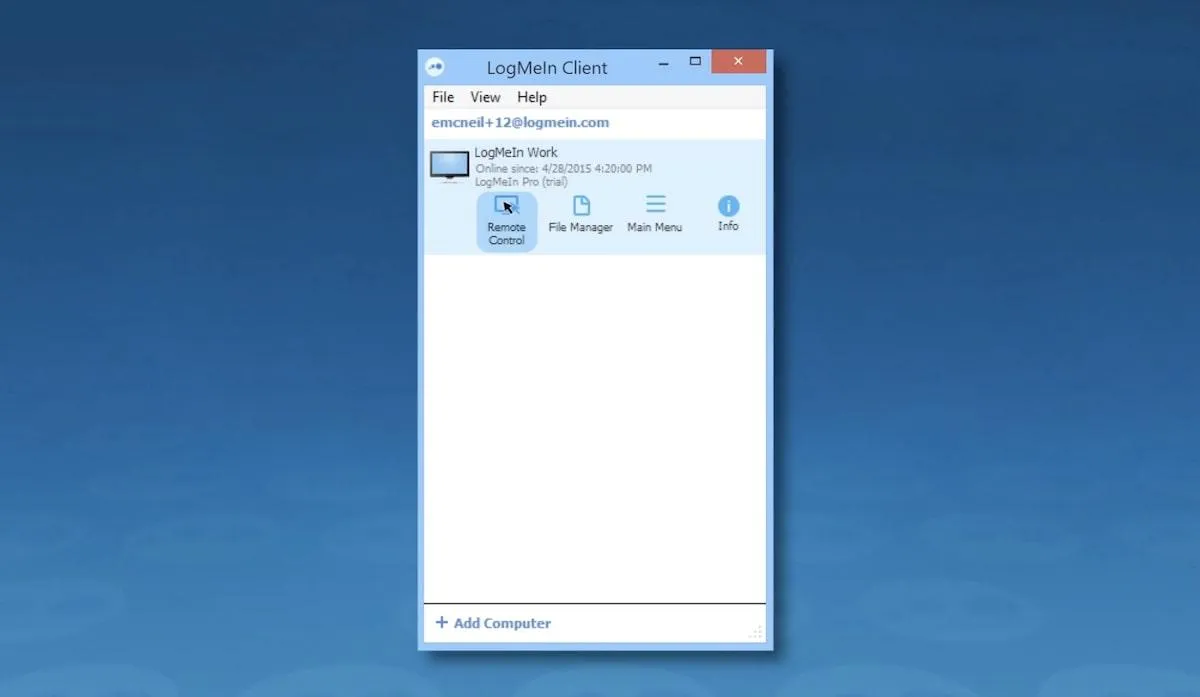Maximize the LogMeIn Client window
Screen dimensions: 1200x697
point(695,62)
